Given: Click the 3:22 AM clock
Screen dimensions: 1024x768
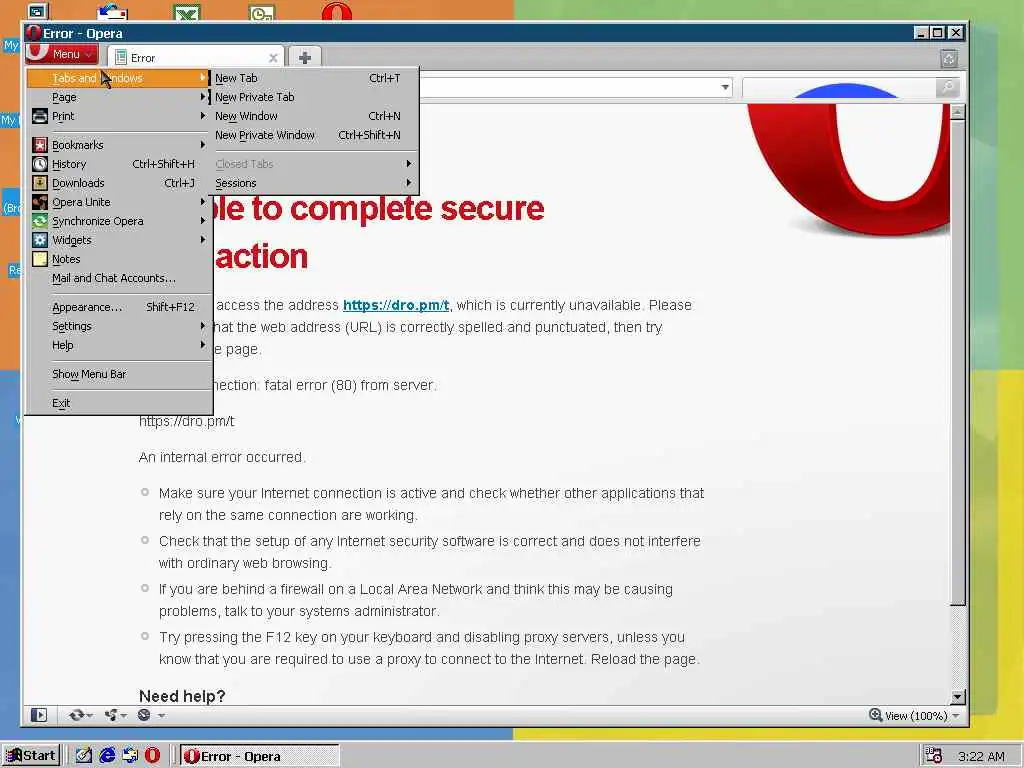Looking at the screenshot, I should point(981,756).
